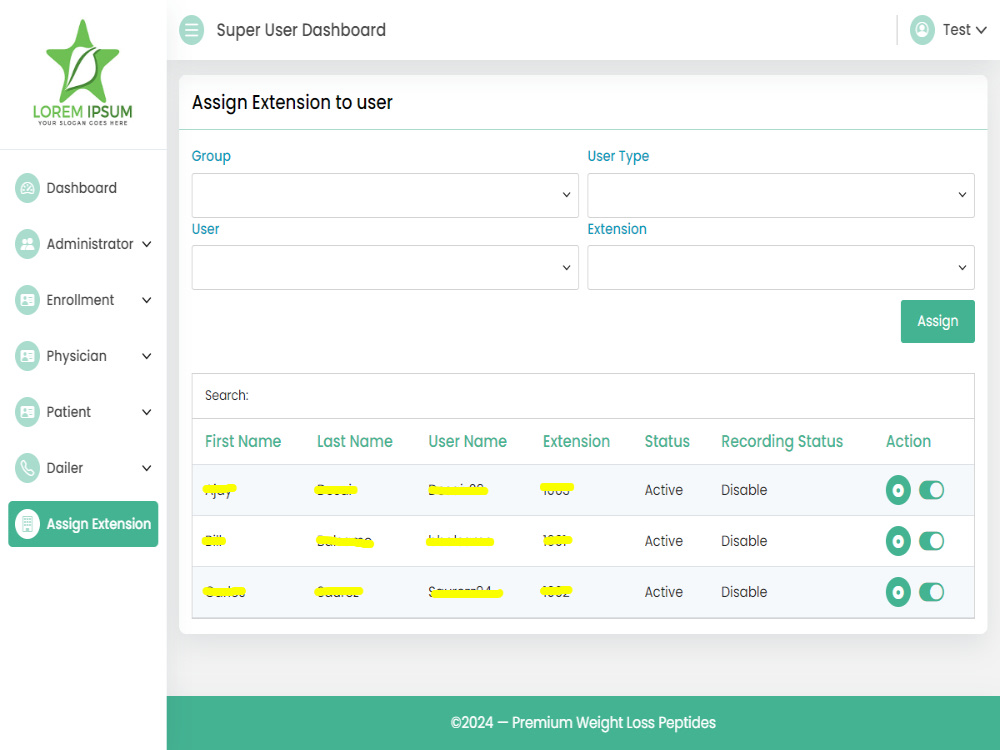Select Patient in the sidebar
Viewport: 1000px width, 750px height.
pos(69,412)
